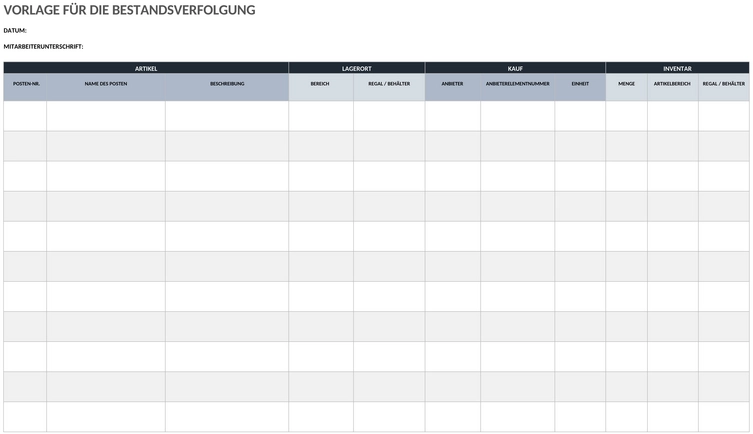Select the 'MITARBEITERUNTERSCHRIFT:' label
Screen dimensions: 753x434
coord(43,47)
